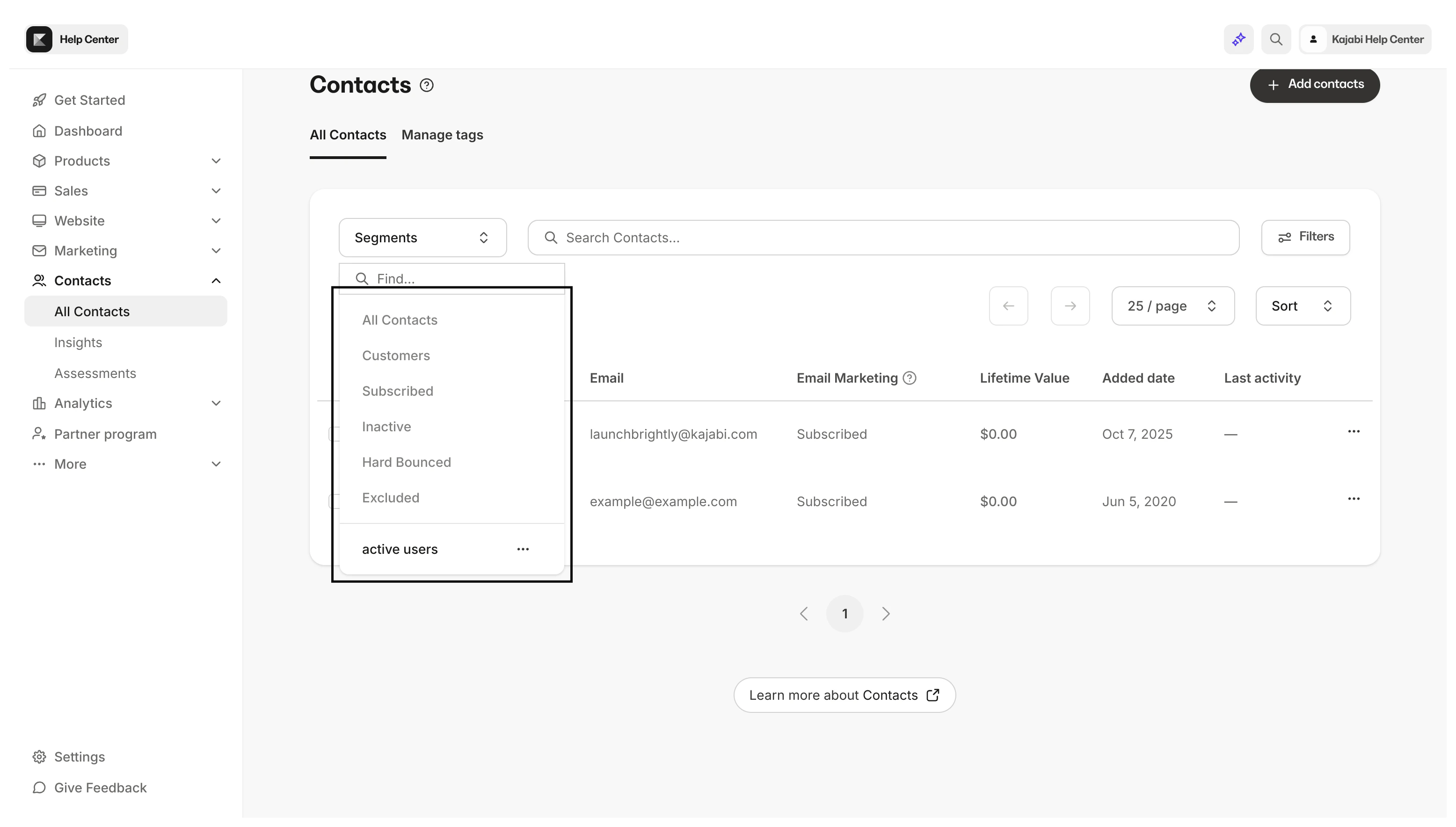Screen dimensions: 1456x827
Task: Open Filters options
Action: click(x=1305, y=238)
